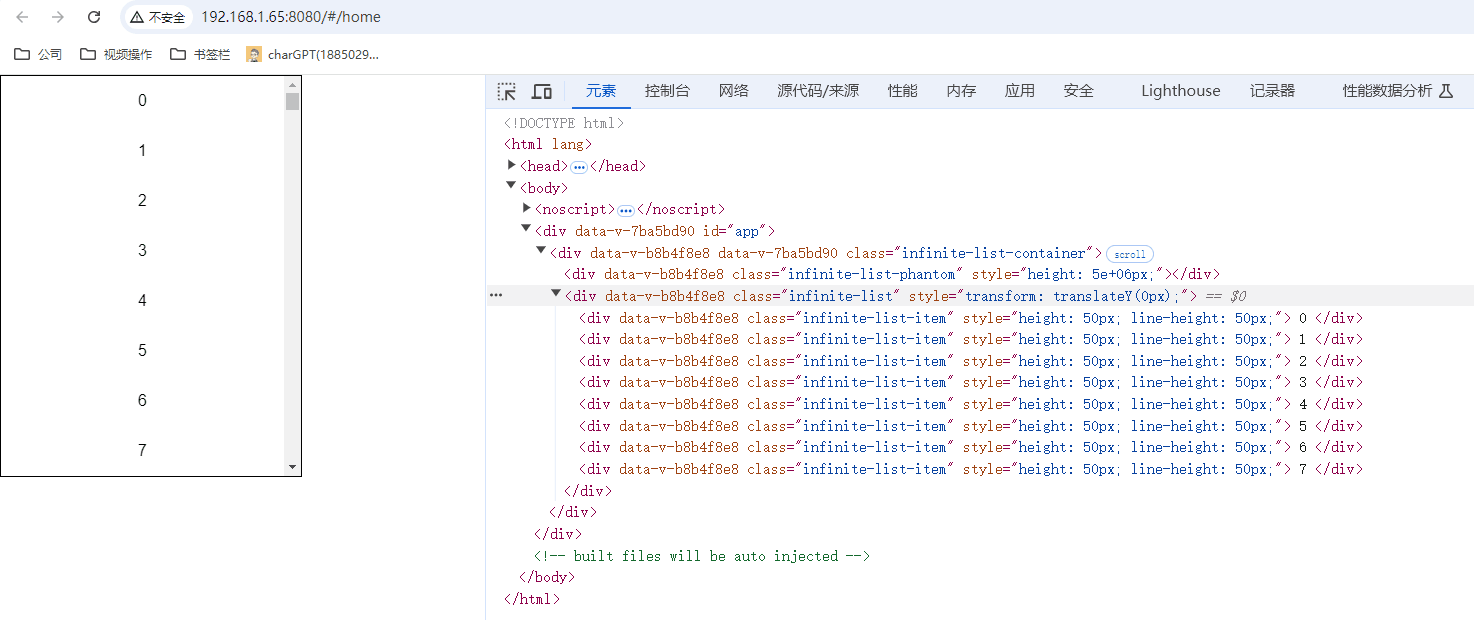
Task: Open the 公司 bookmark folder
Action: (38, 54)
